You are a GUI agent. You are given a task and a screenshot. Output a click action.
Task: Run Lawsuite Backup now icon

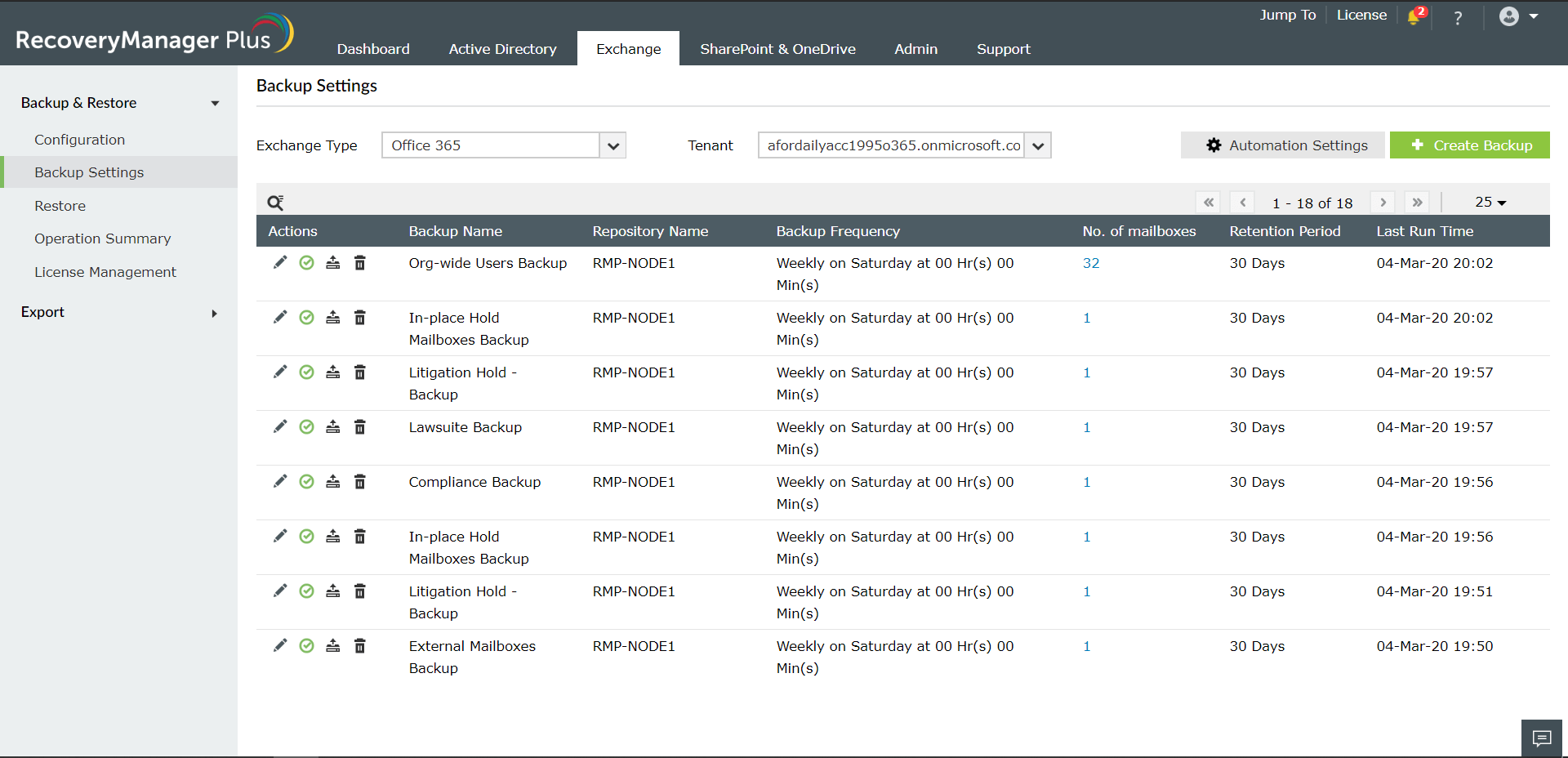(333, 426)
